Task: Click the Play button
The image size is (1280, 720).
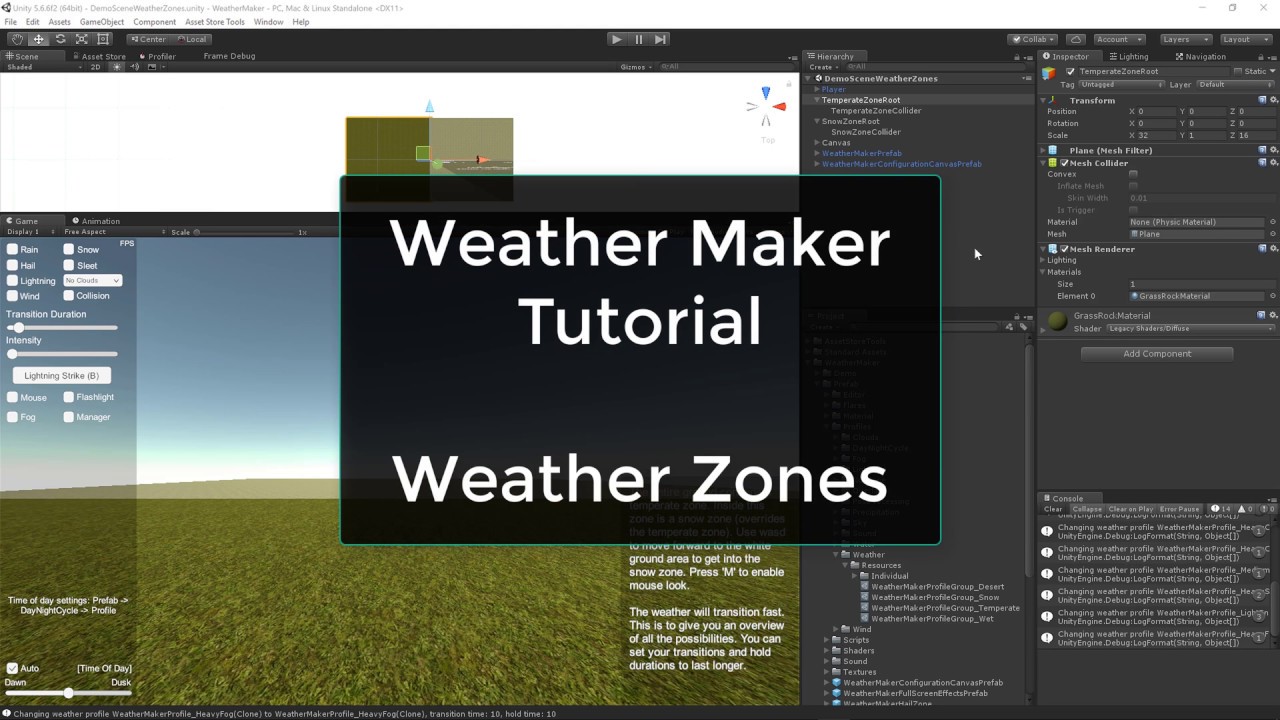Action: tap(616, 39)
